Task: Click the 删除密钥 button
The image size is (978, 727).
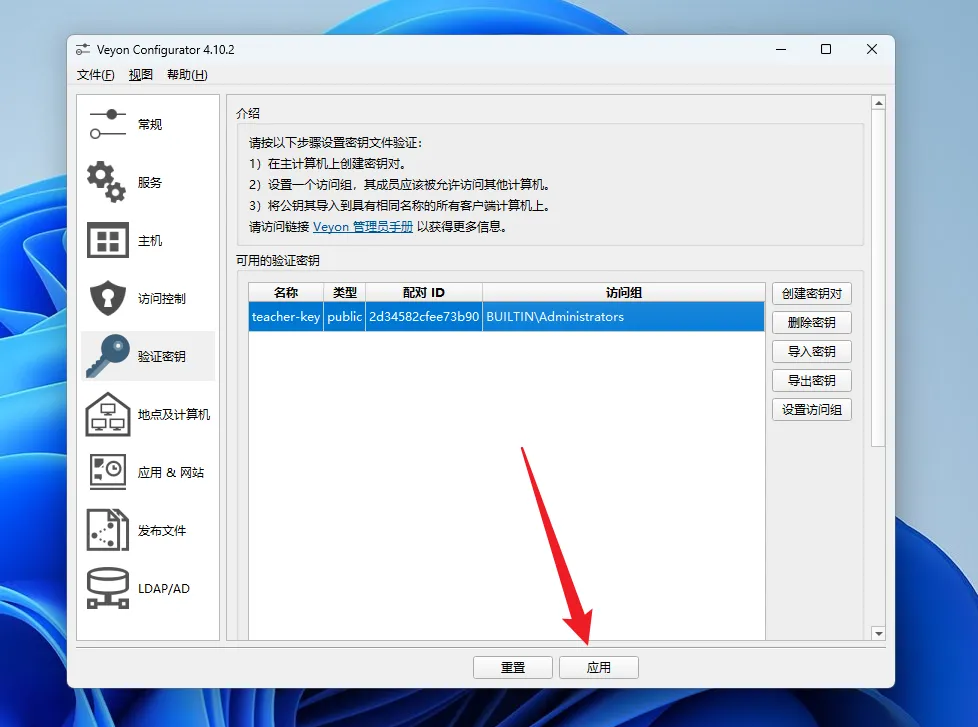Action: click(x=811, y=322)
